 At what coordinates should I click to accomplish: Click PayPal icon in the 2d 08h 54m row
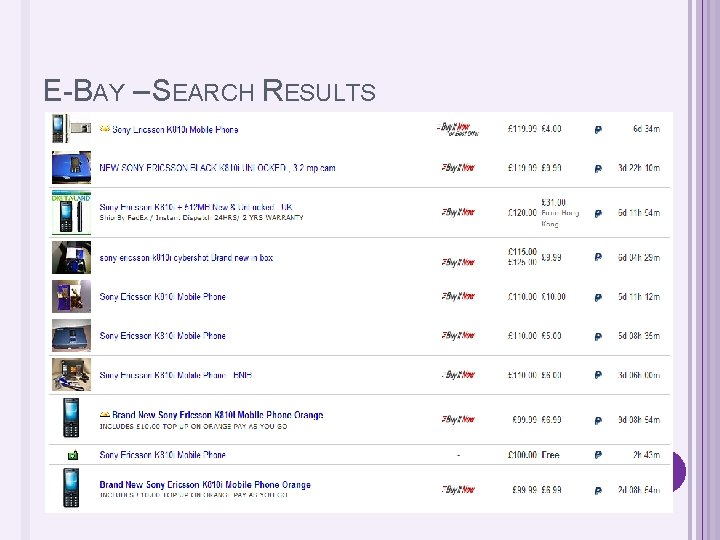[x=598, y=491]
